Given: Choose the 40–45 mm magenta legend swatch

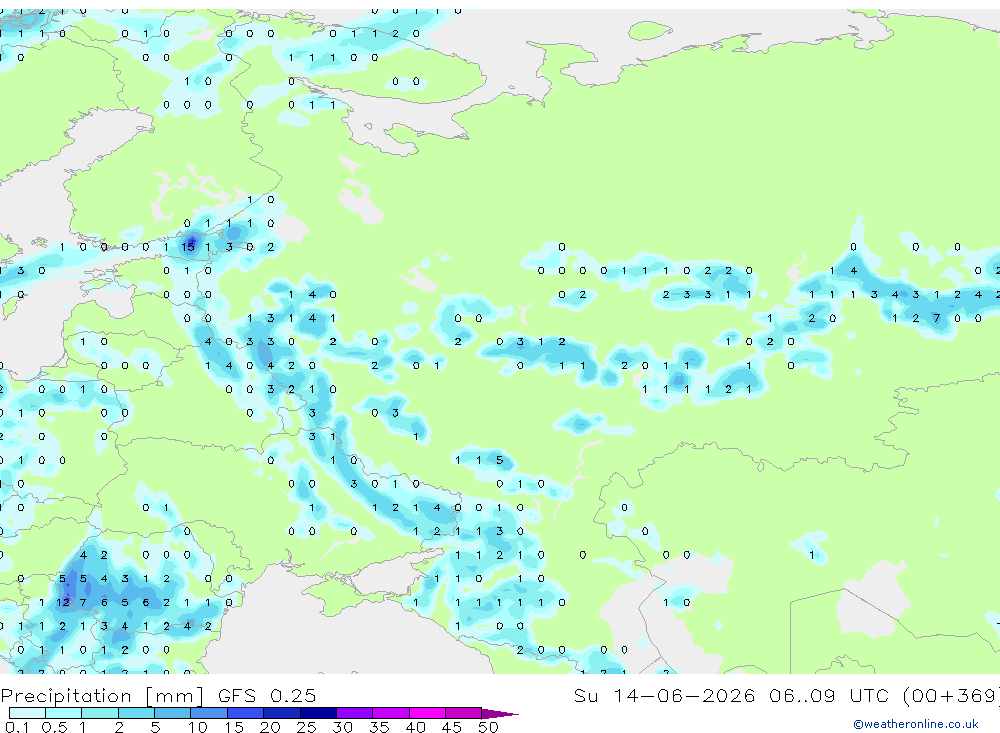Looking at the screenshot, I should (x=427, y=713).
